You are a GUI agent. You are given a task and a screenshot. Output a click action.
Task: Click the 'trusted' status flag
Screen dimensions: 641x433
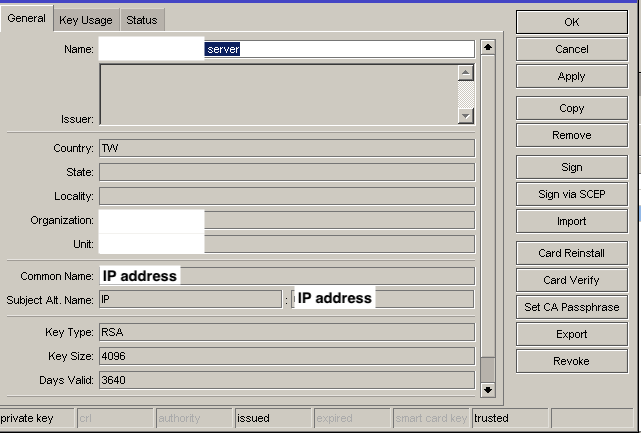pos(510,418)
